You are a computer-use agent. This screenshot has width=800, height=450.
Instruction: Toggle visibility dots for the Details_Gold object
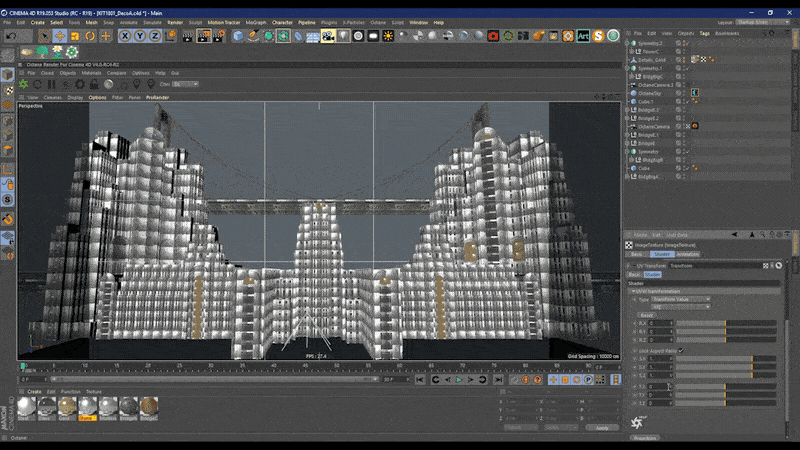[x=684, y=60]
